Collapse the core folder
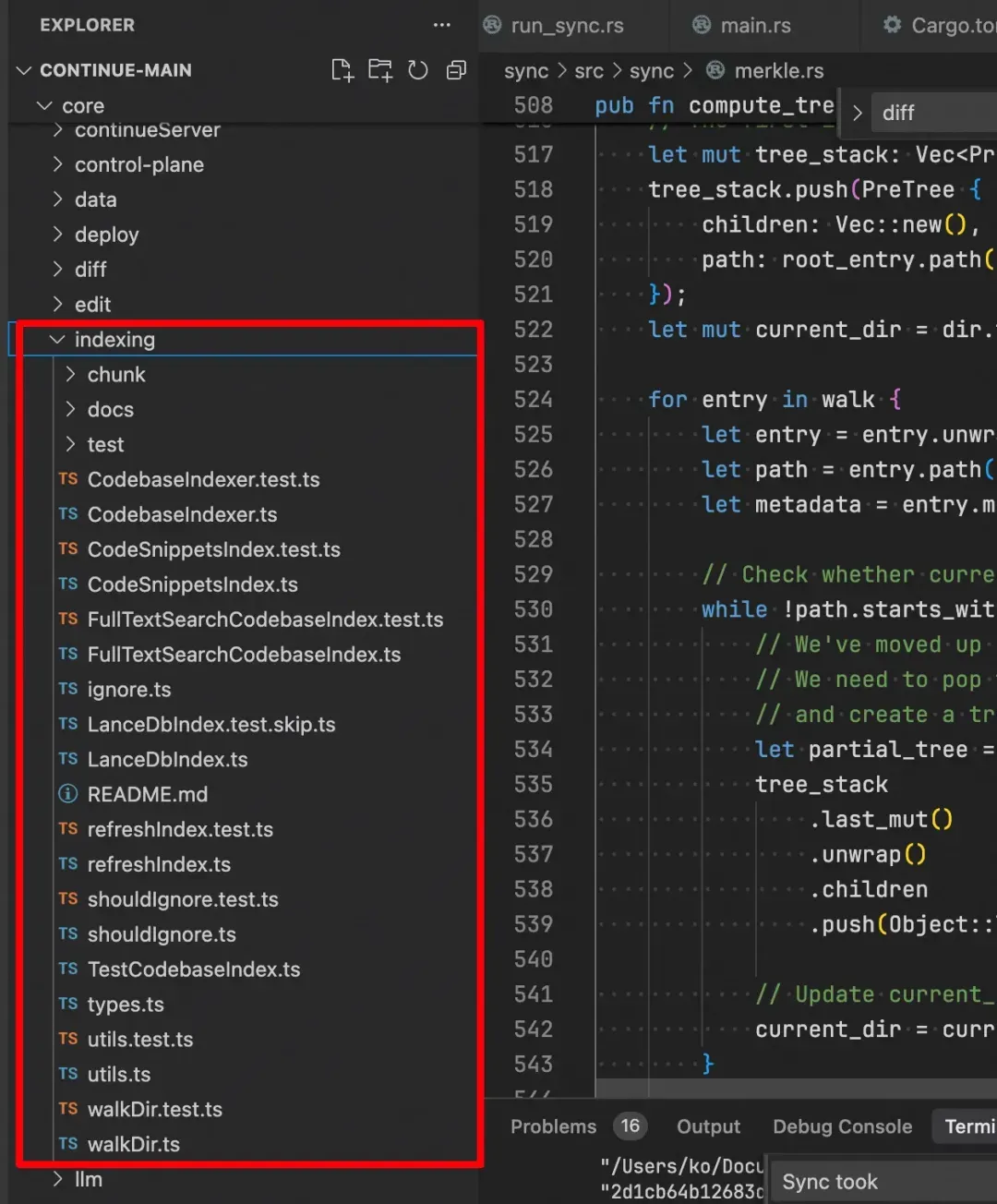 43,106
